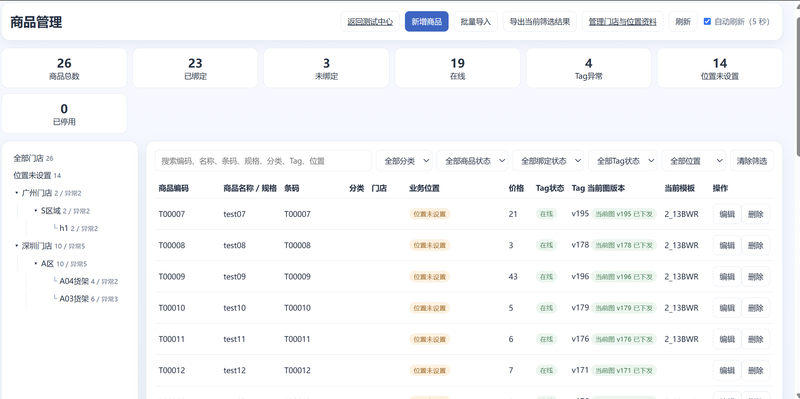Select 广州门店 tree node
800x399 pixels.
click(x=52, y=193)
